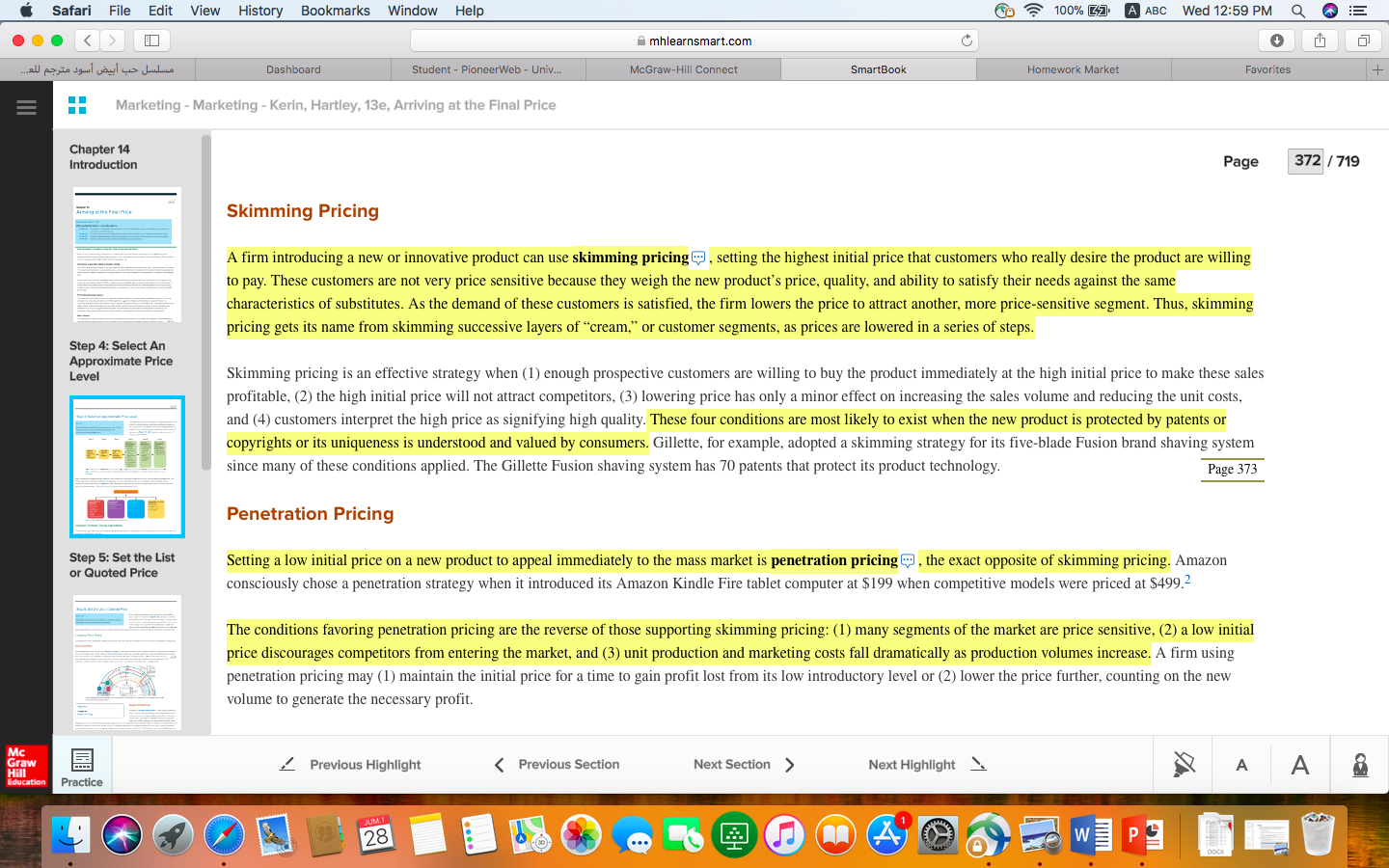Open Messages in the Dock
The height and width of the screenshot is (868, 1389).
coord(632,835)
